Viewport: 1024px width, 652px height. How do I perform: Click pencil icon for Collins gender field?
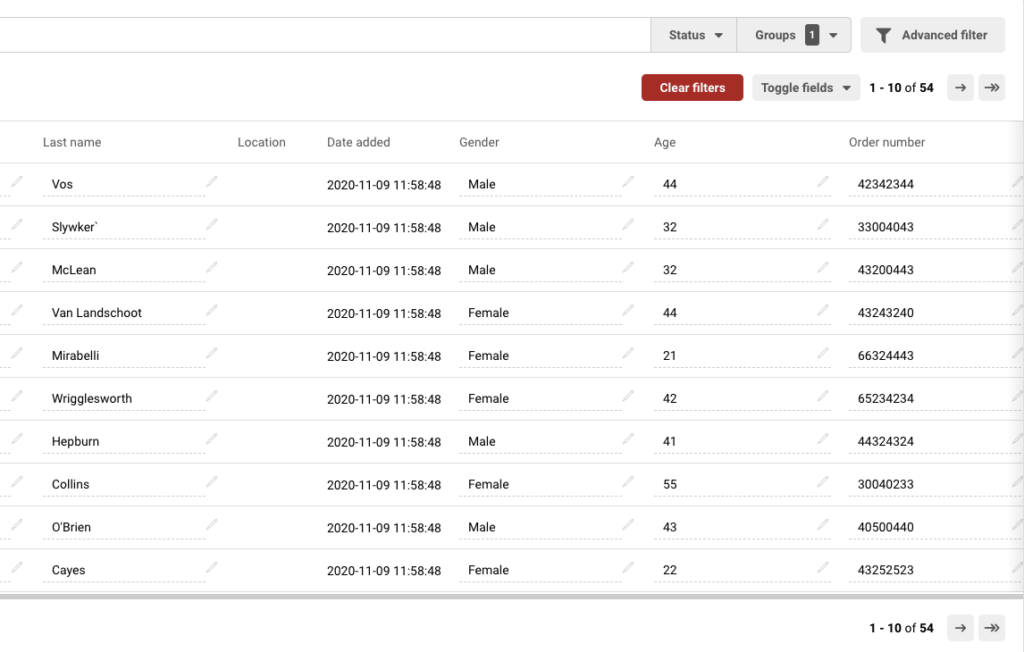pyautogui.click(x=628, y=482)
